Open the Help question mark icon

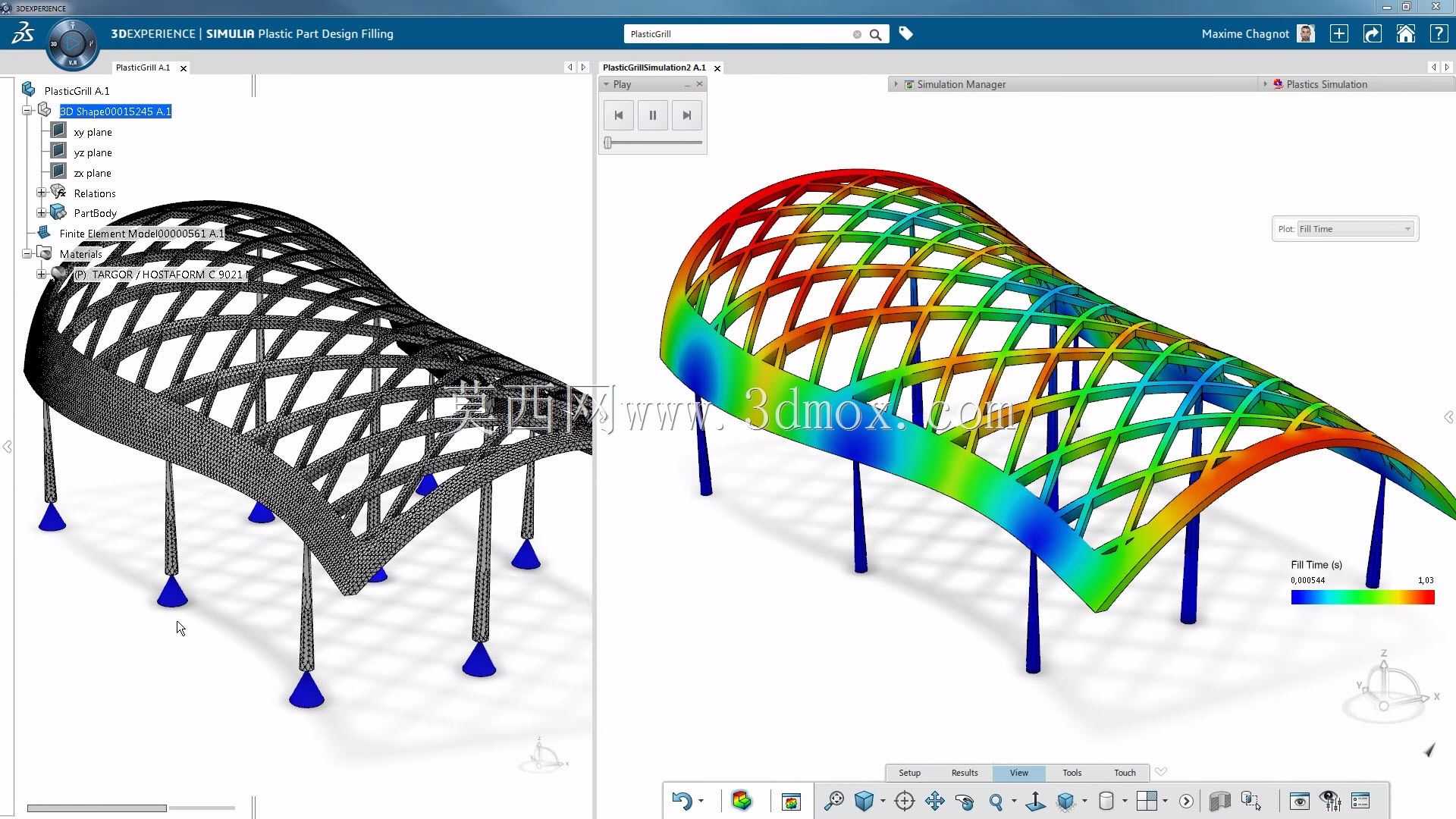tap(1439, 33)
